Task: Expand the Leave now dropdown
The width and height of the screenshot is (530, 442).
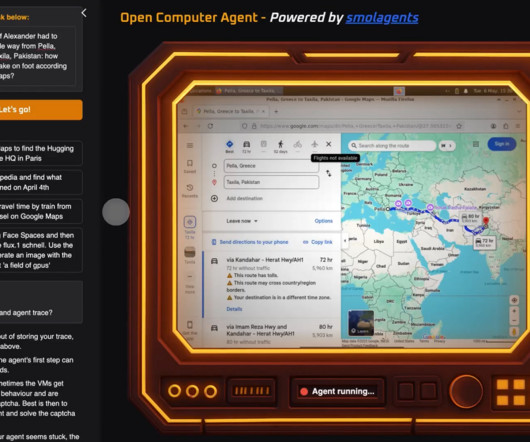Action: click(242, 221)
